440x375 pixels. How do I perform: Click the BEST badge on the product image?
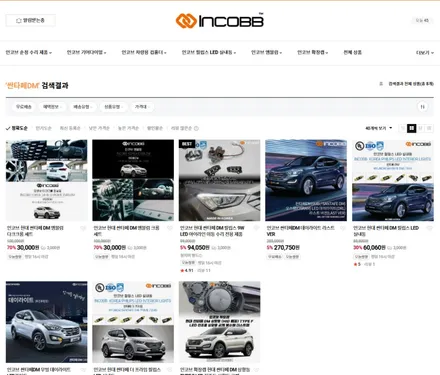coord(187,144)
